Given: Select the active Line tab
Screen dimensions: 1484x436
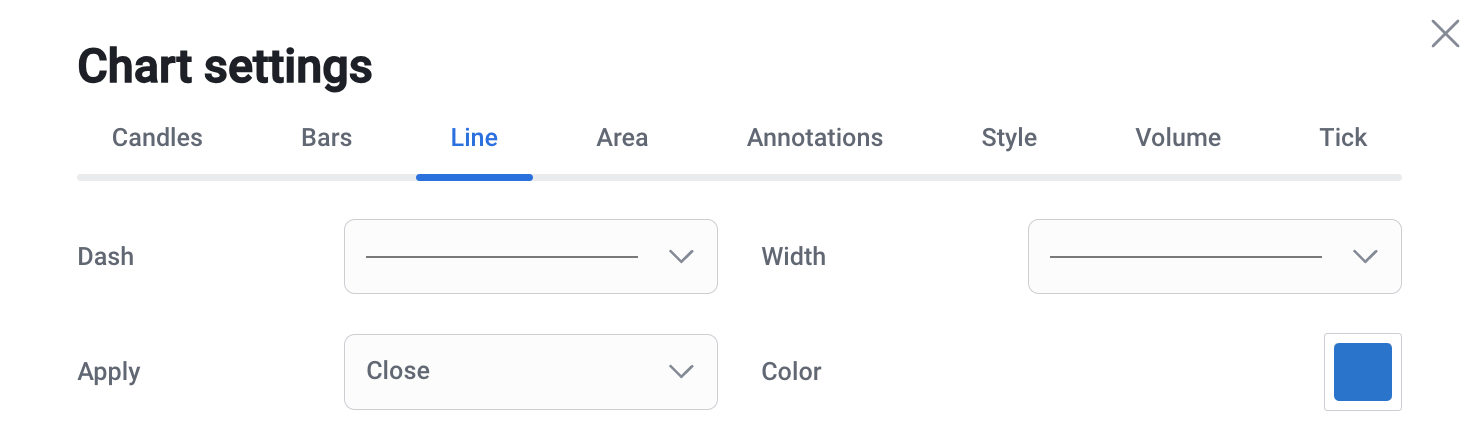Looking at the screenshot, I should click(x=474, y=138).
